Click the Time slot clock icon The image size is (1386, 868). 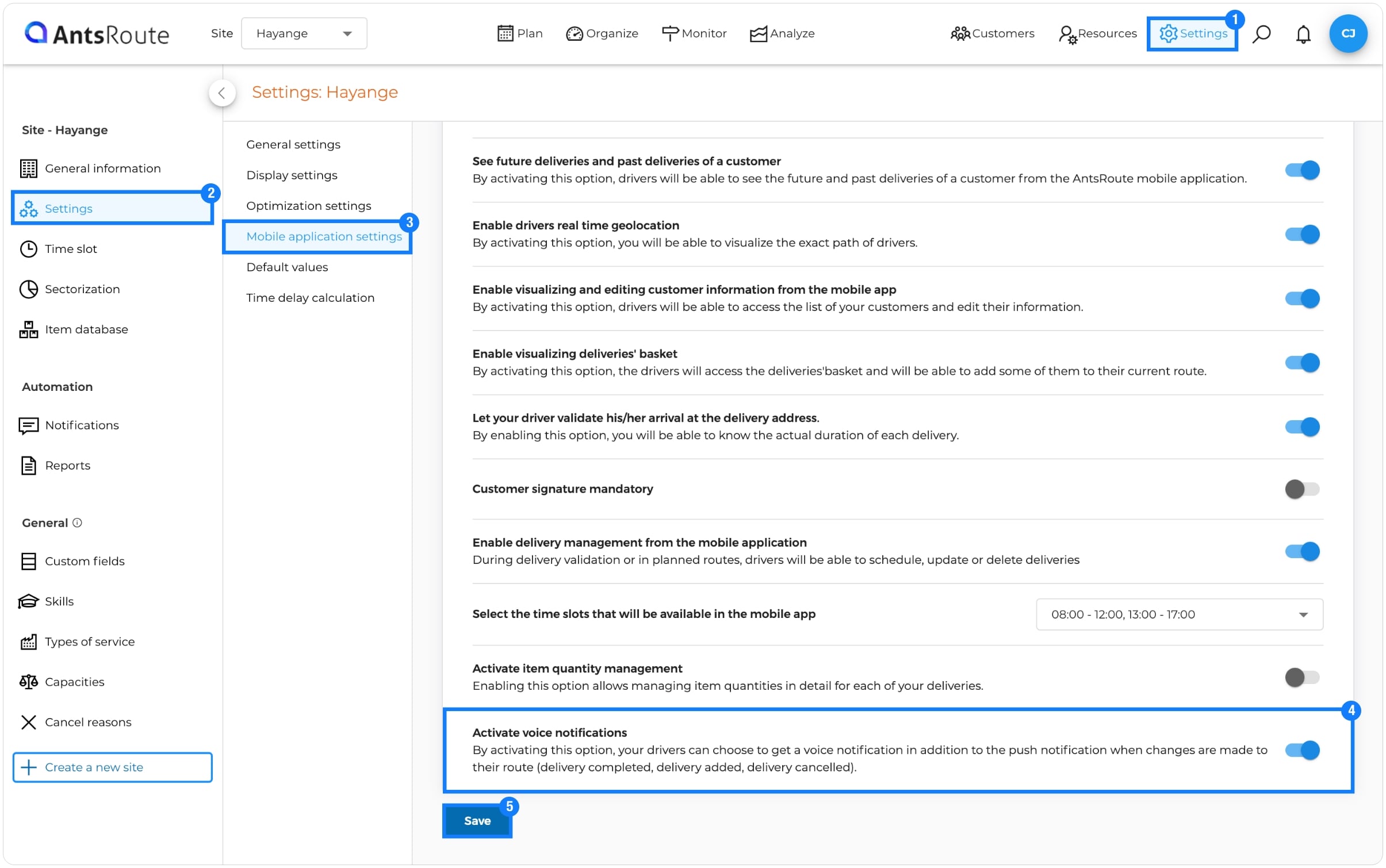tap(29, 249)
